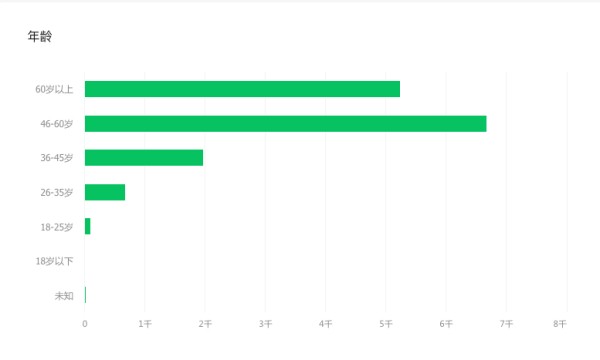Click the 46-60岁 green bar
The width and height of the screenshot is (600, 360).
tap(285, 124)
